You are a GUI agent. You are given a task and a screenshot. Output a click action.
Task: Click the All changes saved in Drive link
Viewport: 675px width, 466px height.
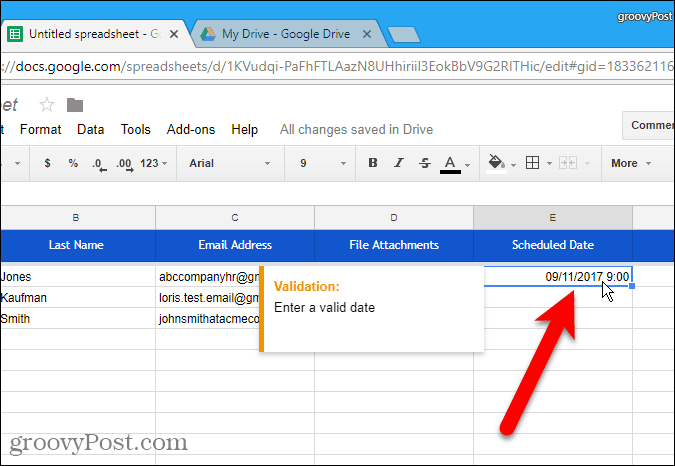coord(356,130)
